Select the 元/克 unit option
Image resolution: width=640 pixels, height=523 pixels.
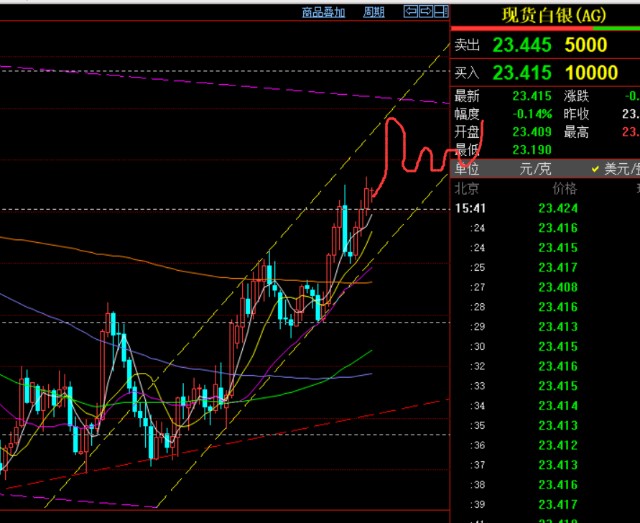coord(535,169)
